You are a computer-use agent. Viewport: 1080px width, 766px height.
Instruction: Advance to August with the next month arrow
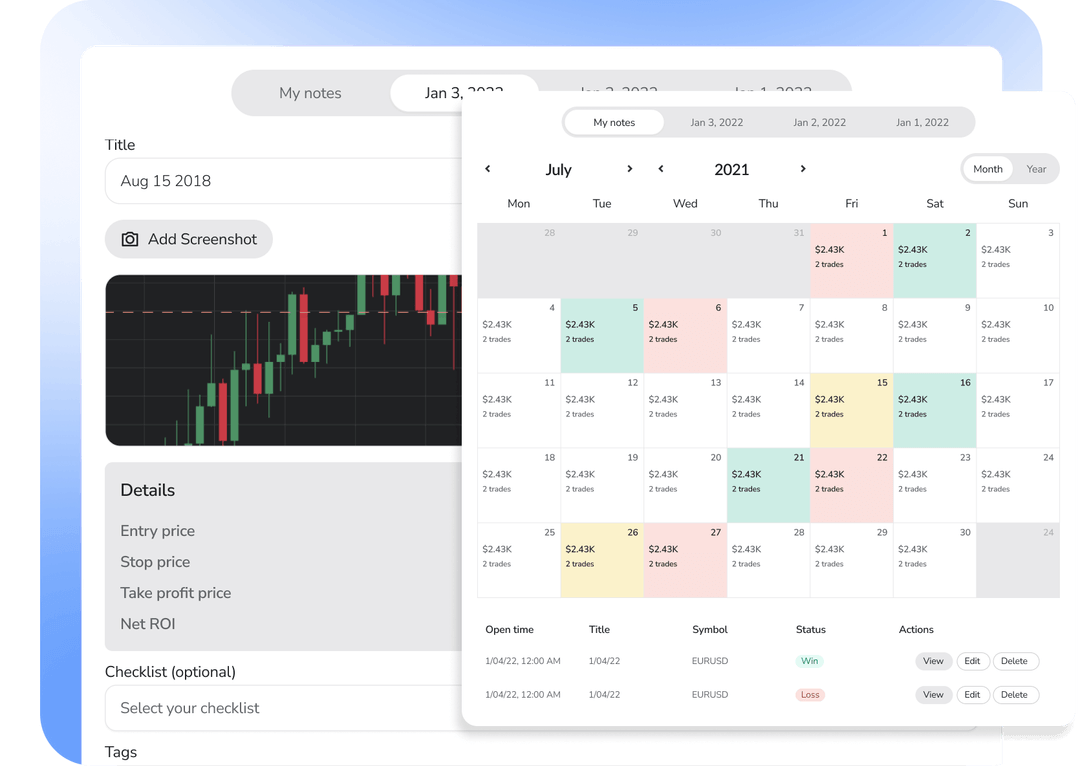pyautogui.click(x=630, y=169)
